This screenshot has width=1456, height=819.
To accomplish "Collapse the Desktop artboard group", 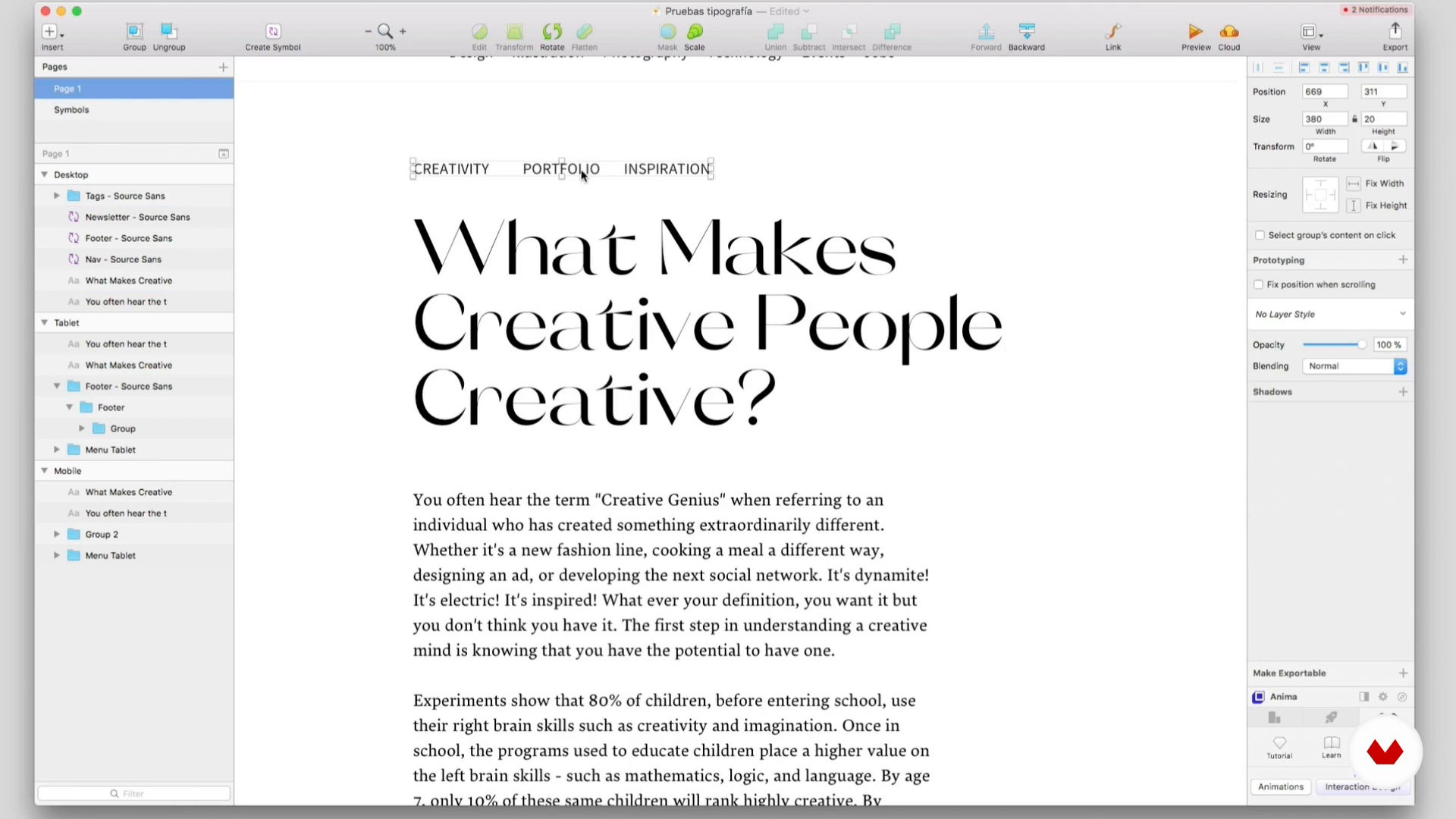I will (x=45, y=174).
